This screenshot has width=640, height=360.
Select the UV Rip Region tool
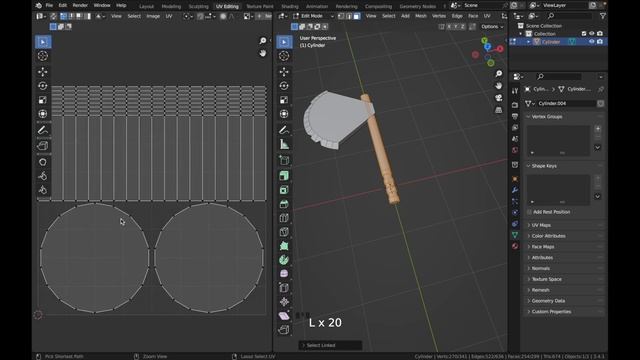[x=43, y=146]
